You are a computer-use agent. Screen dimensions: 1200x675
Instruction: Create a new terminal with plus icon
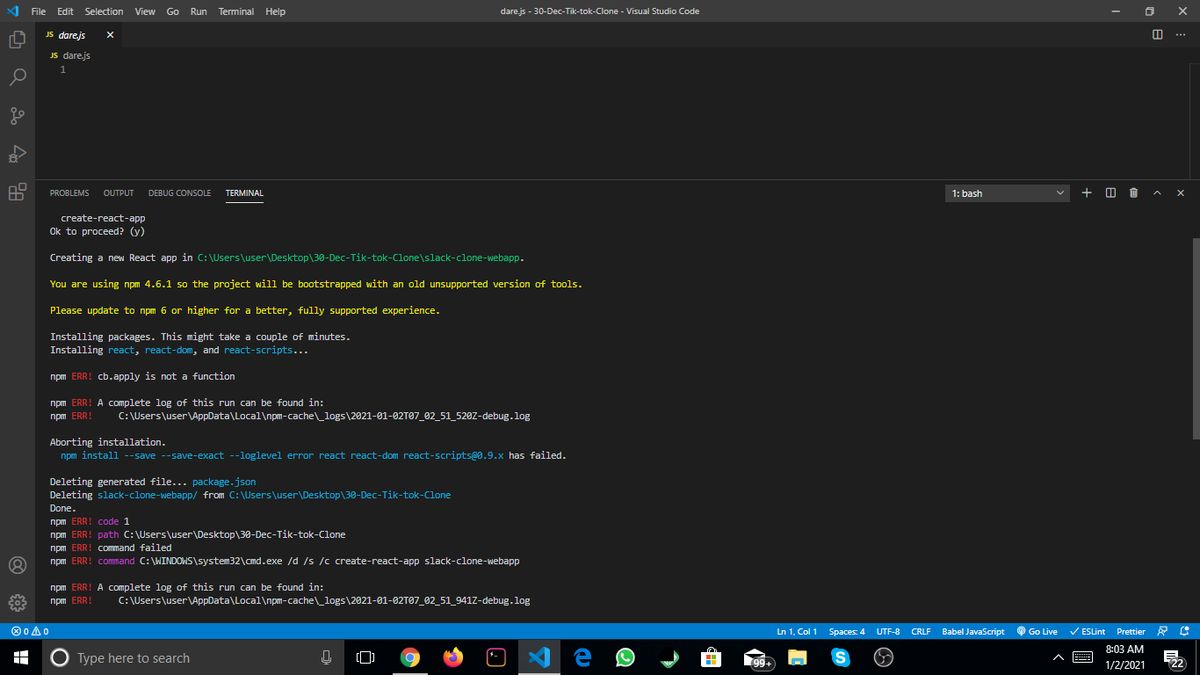1087,192
